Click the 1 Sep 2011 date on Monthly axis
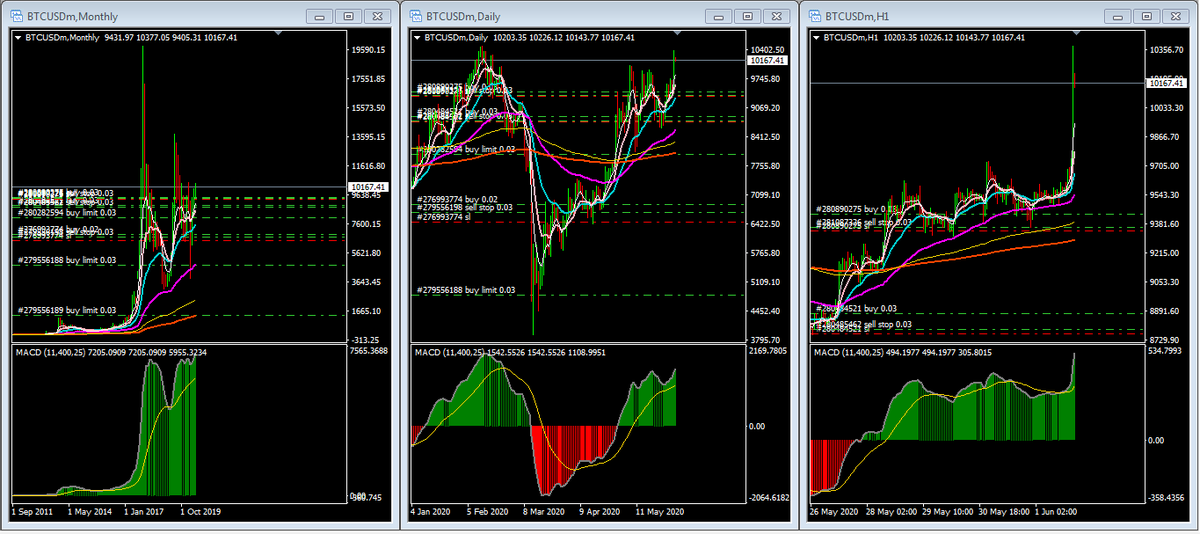This screenshot has width=1200, height=534. point(34,510)
